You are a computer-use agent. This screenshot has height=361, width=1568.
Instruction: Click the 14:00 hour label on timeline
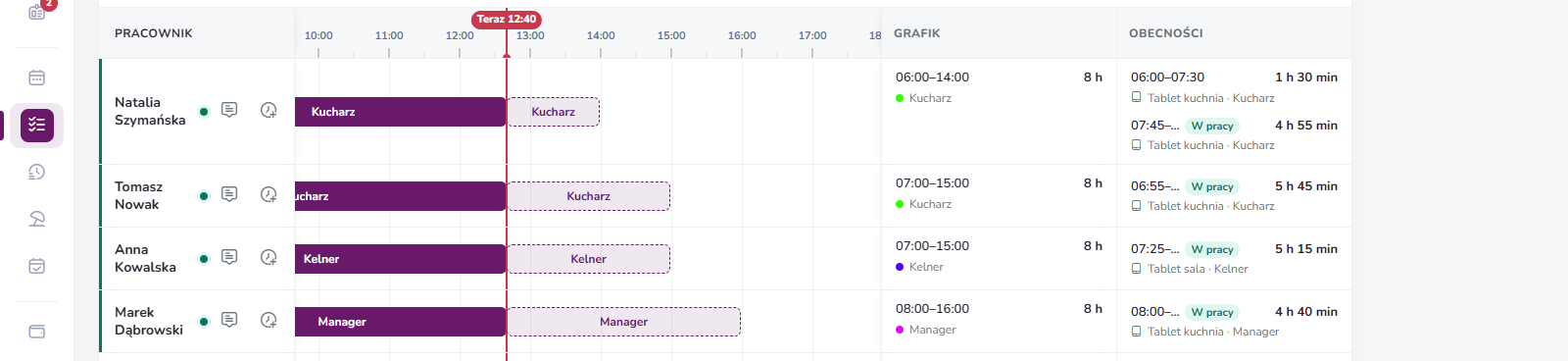(601, 35)
